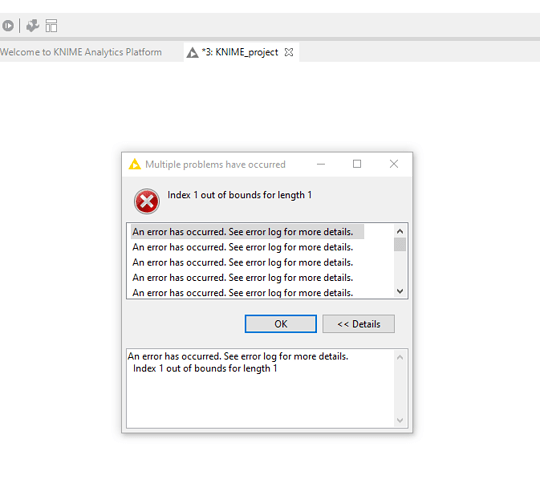Image resolution: width=540 pixels, height=500 pixels.
Task: Select the fourth error entry in list
Action: click(243, 278)
